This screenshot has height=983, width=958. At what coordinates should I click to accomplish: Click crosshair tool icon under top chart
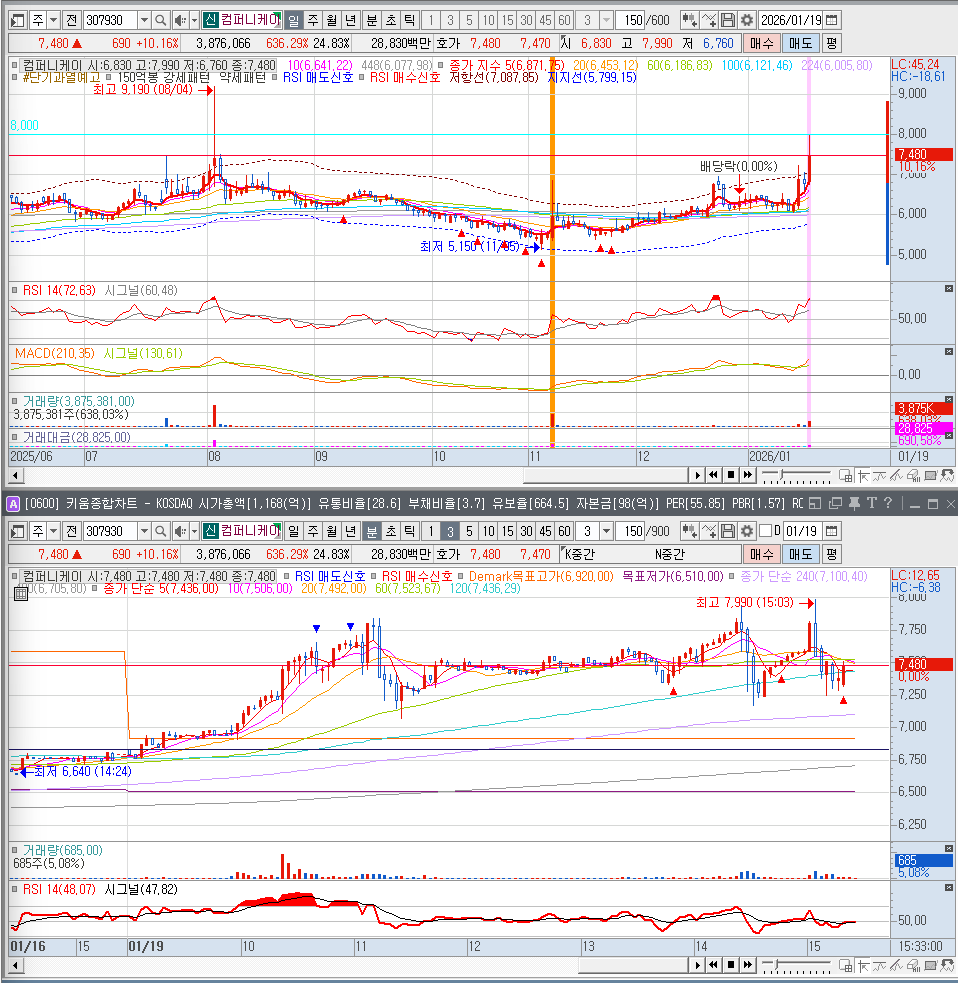[x=863, y=476]
